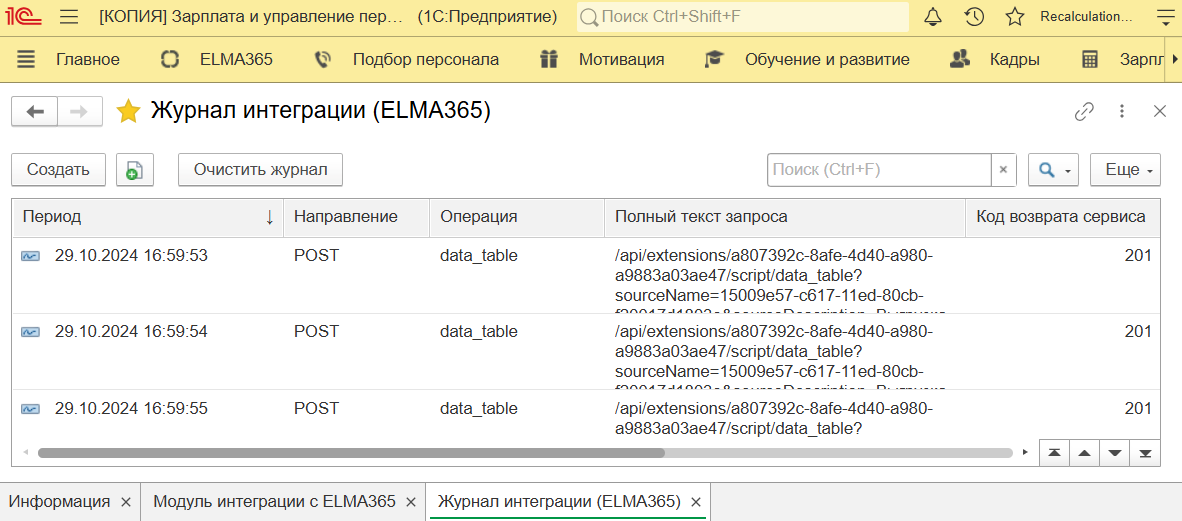The image size is (1182, 521).
Task: Click horizontal scrollbar left arrow
Action: click(25, 453)
